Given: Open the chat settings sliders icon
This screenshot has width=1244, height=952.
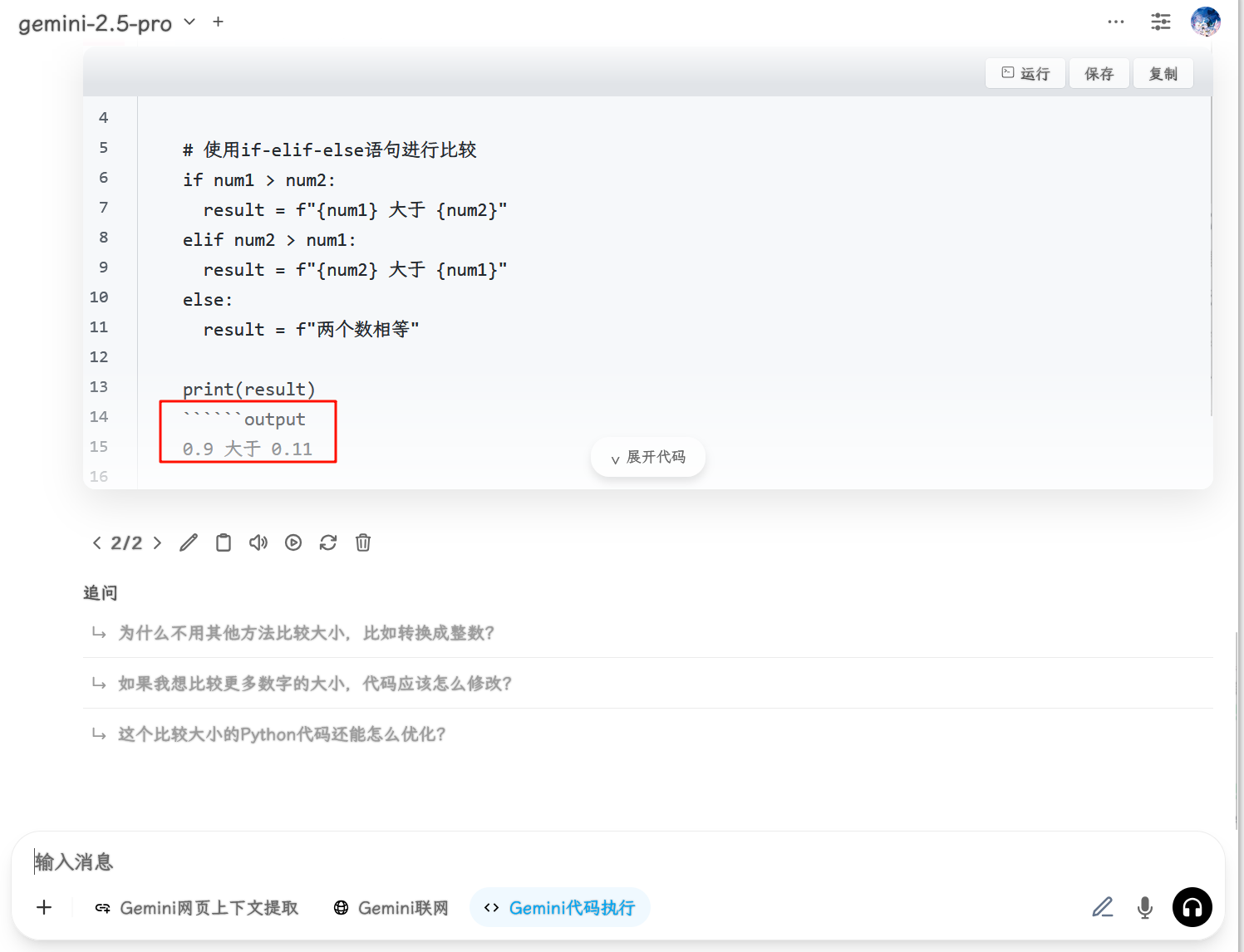Looking at the screenshot, I should (x=1161, y=22).
